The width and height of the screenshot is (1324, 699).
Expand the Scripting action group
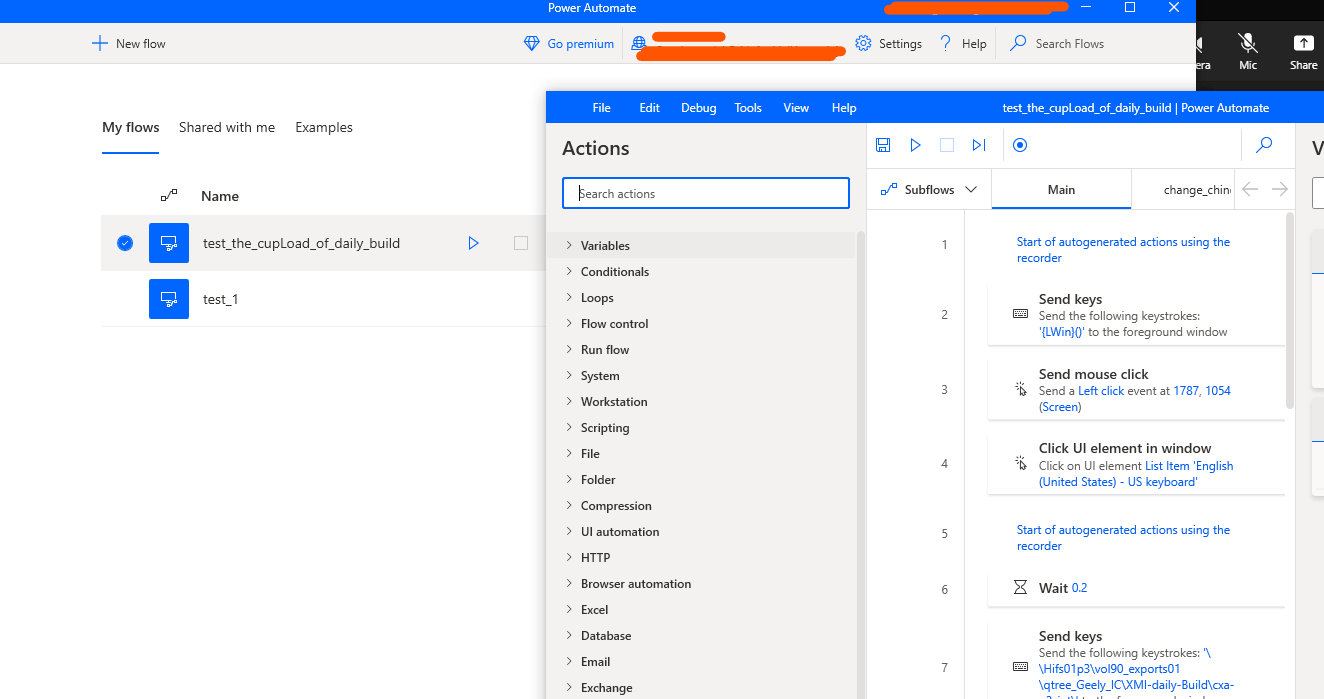point(570,428)
